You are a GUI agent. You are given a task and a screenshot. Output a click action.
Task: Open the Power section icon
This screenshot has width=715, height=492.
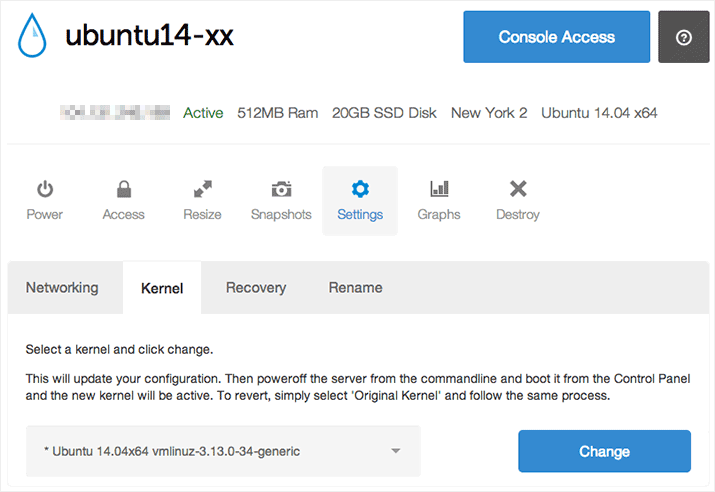tap(44, 189)
